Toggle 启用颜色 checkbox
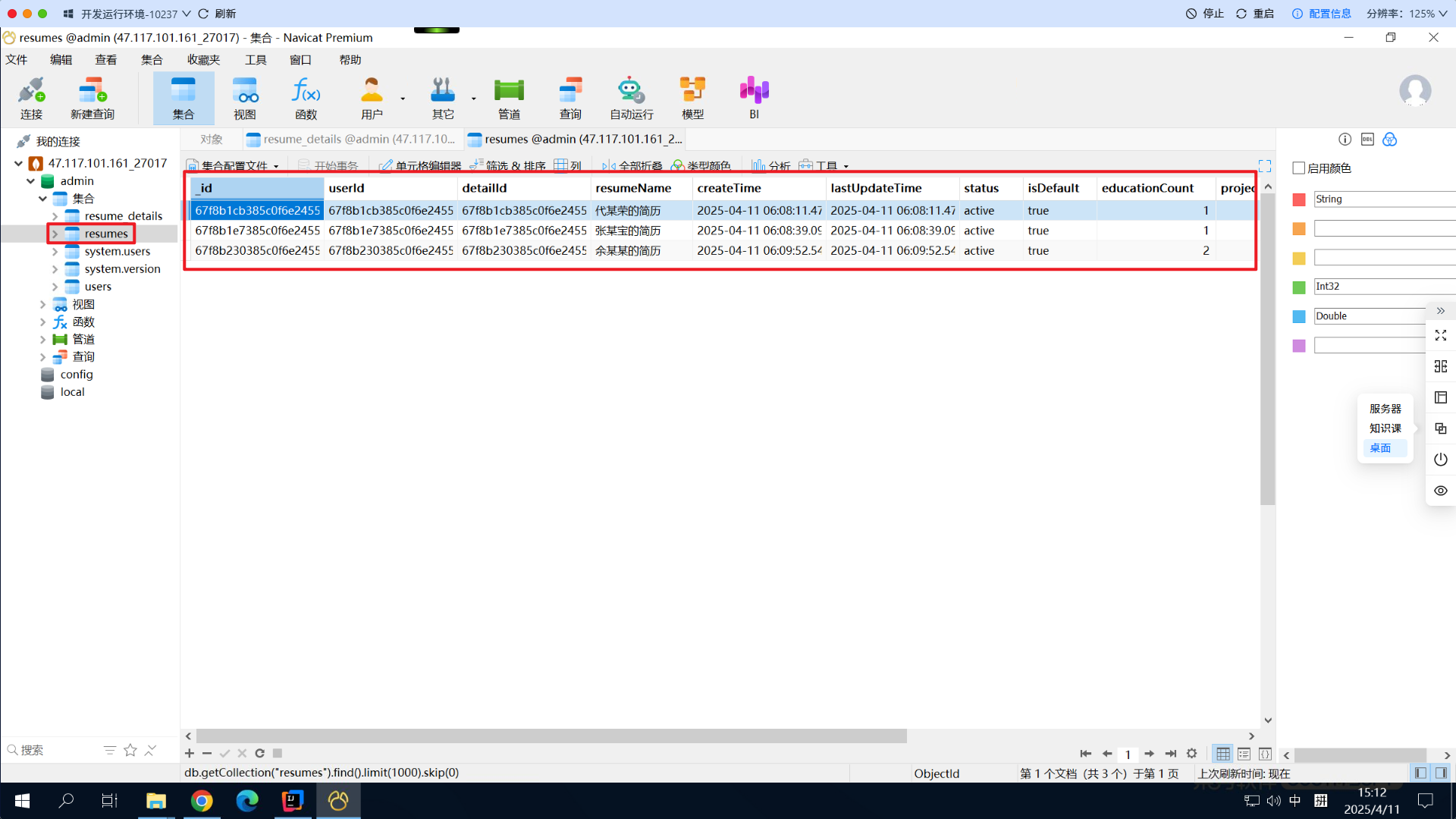 tap(1299, 168)
